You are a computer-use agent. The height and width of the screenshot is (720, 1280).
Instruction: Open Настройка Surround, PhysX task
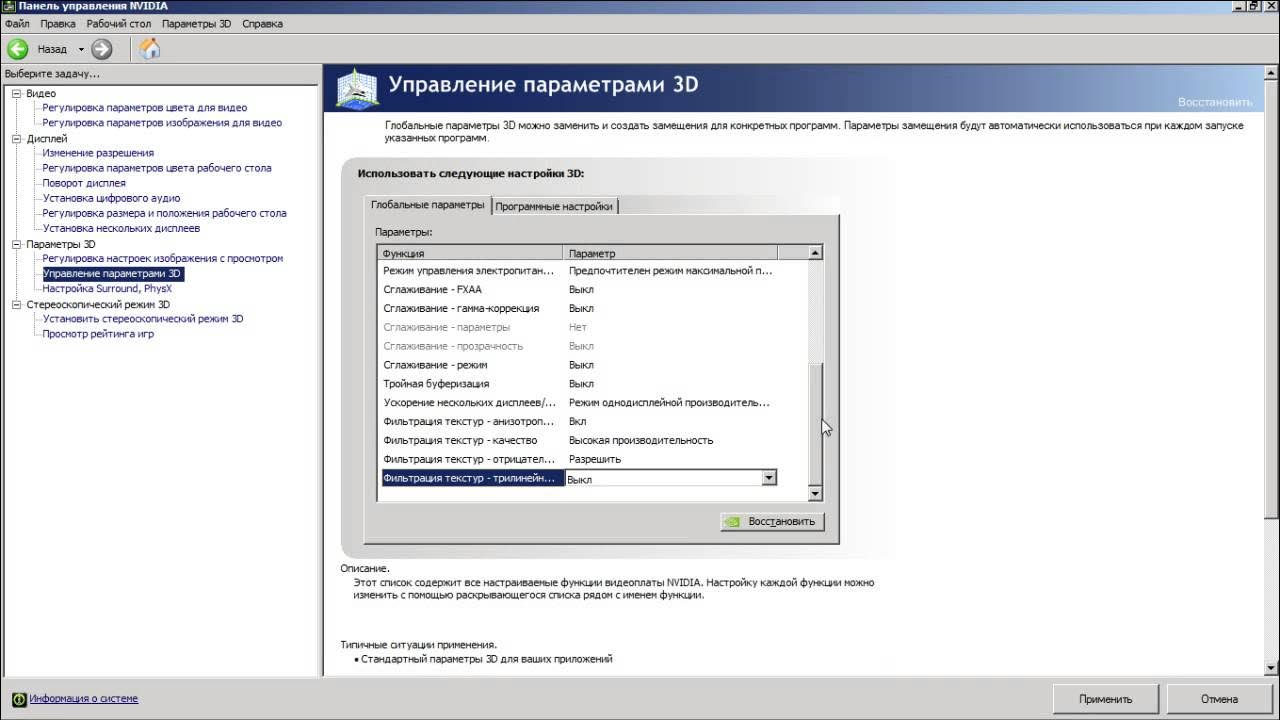coord(107,288)
